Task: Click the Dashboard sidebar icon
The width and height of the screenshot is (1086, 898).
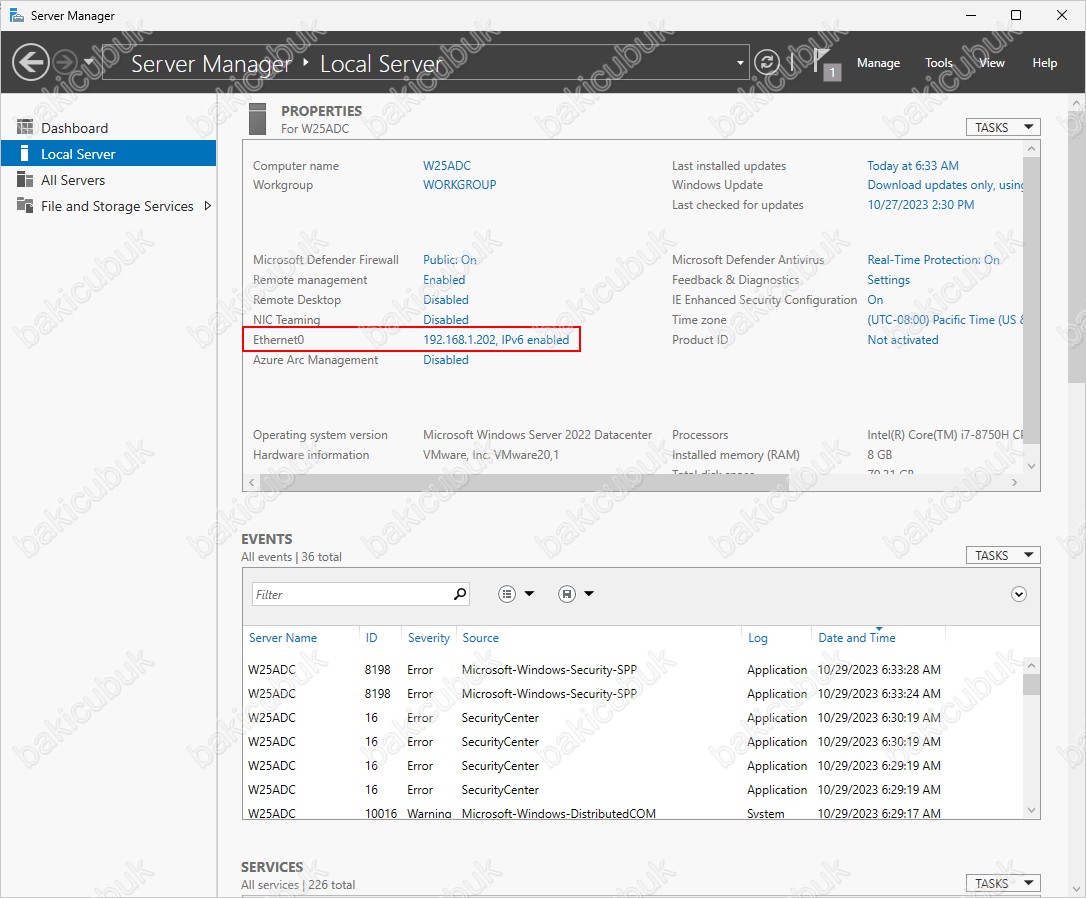Action: (x=25, y=127)
